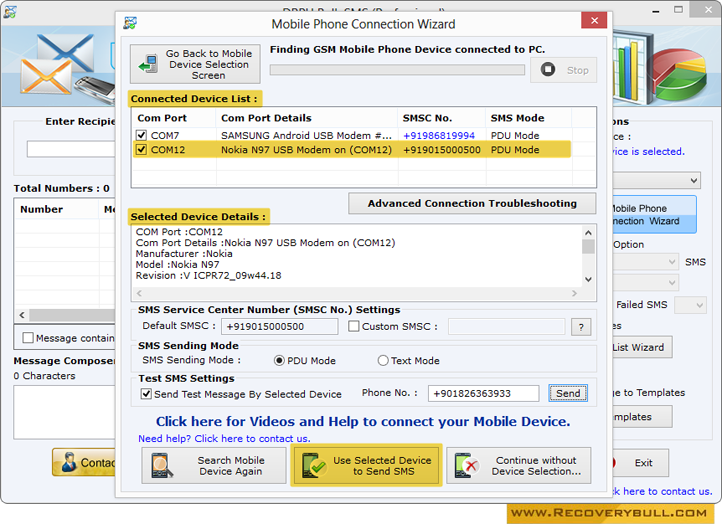The height and width of the screenshot is (524, 722).
Task: Click the SMSC No. column header
Action: 427,118
